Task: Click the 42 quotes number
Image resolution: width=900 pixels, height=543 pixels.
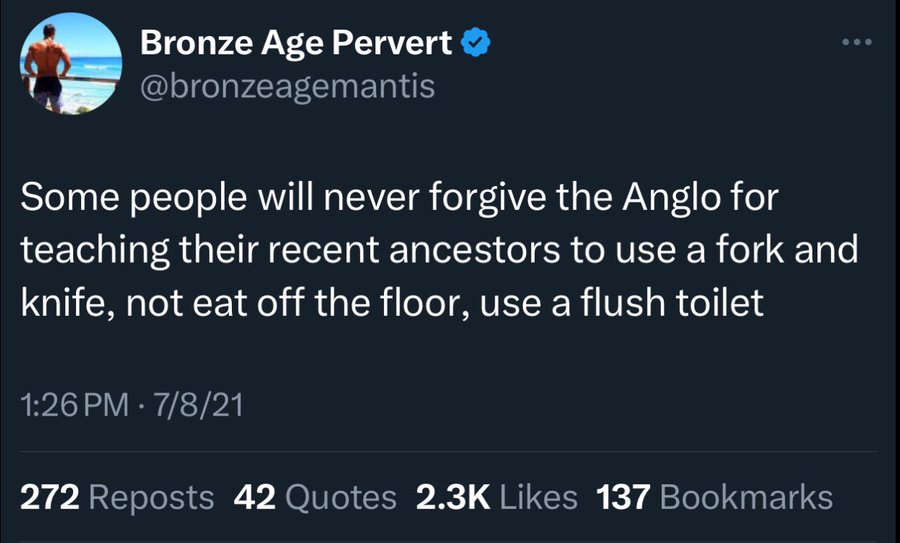Action: 253,497
